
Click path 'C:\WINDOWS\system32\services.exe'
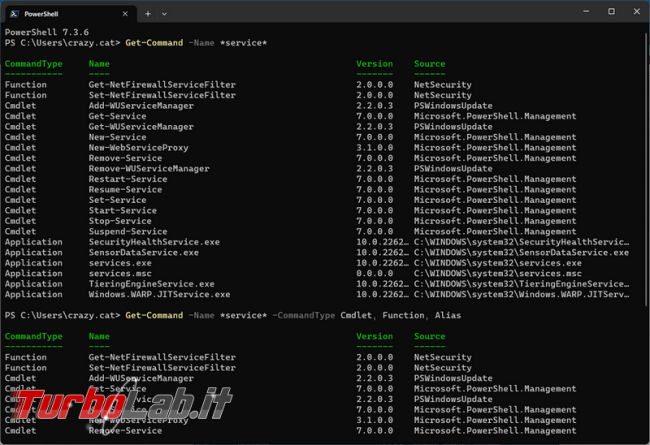[497, 263]
